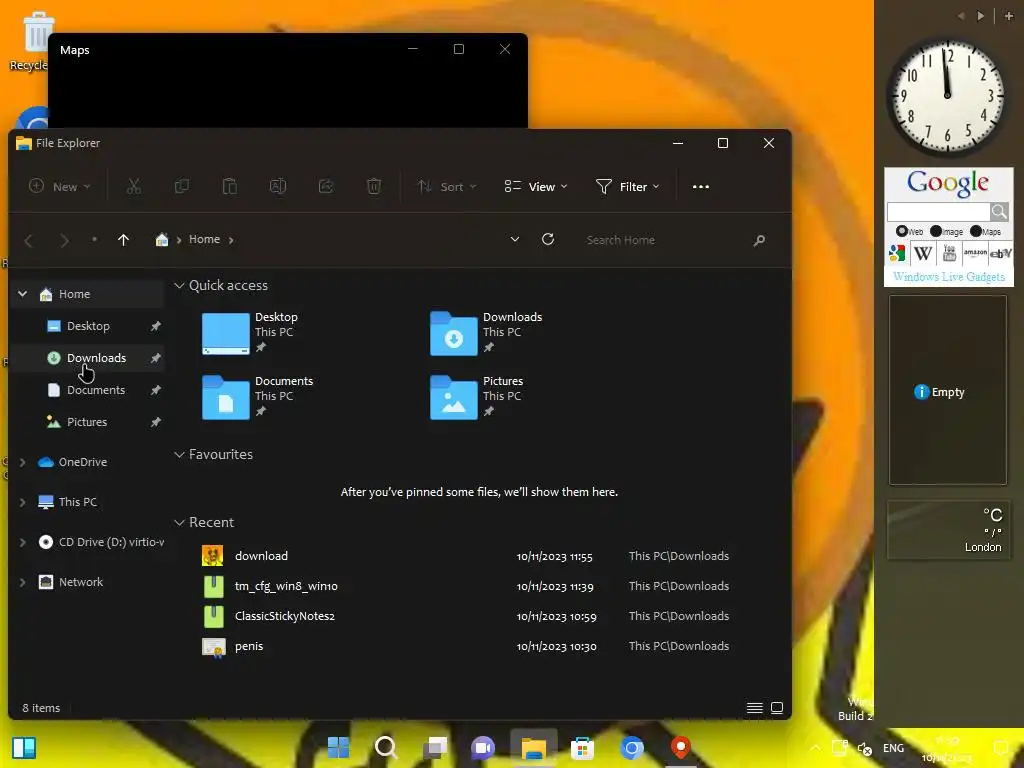
Task: Unpin Pictures using its sidebar pin icon
Action: click(x=155, y=422)
